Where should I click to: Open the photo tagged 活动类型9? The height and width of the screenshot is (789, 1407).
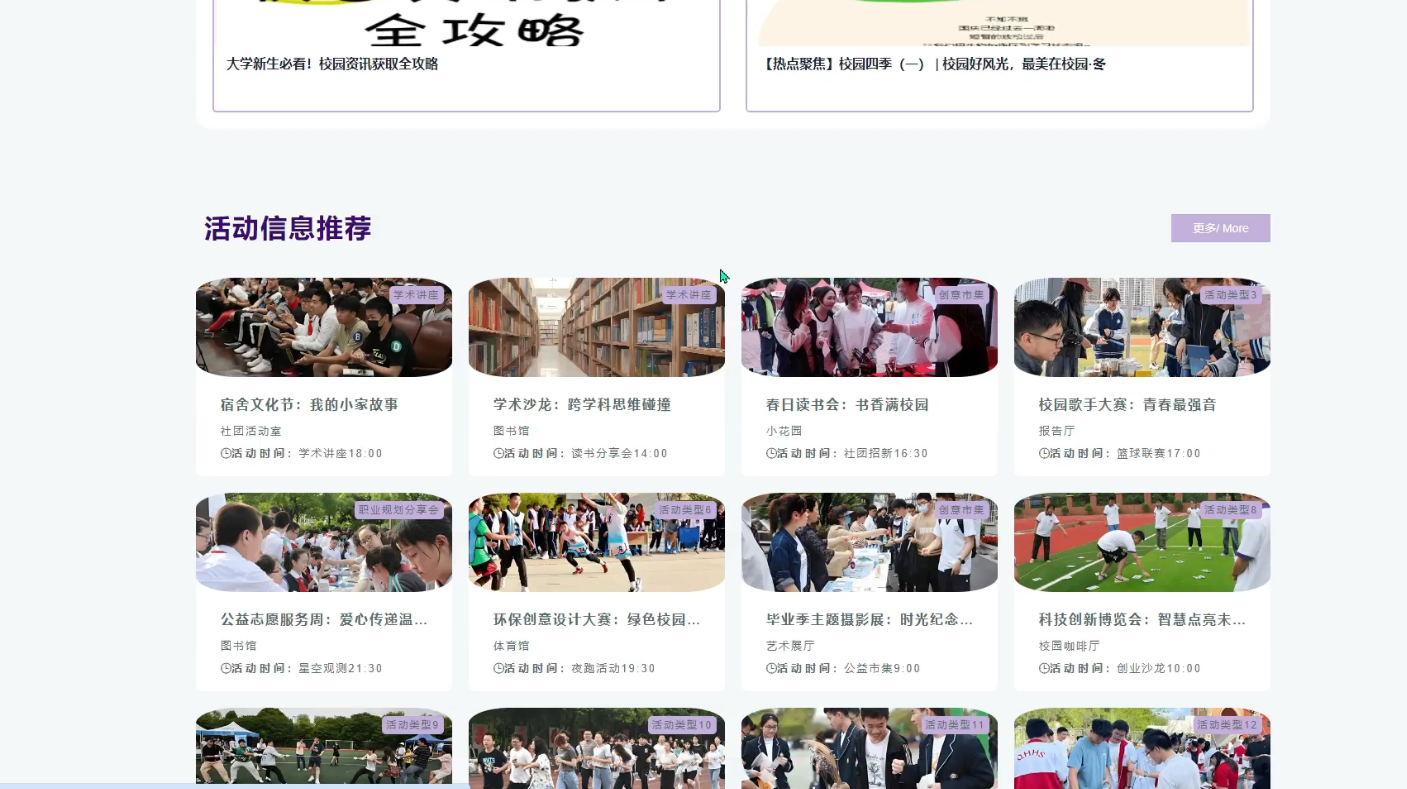324,748
